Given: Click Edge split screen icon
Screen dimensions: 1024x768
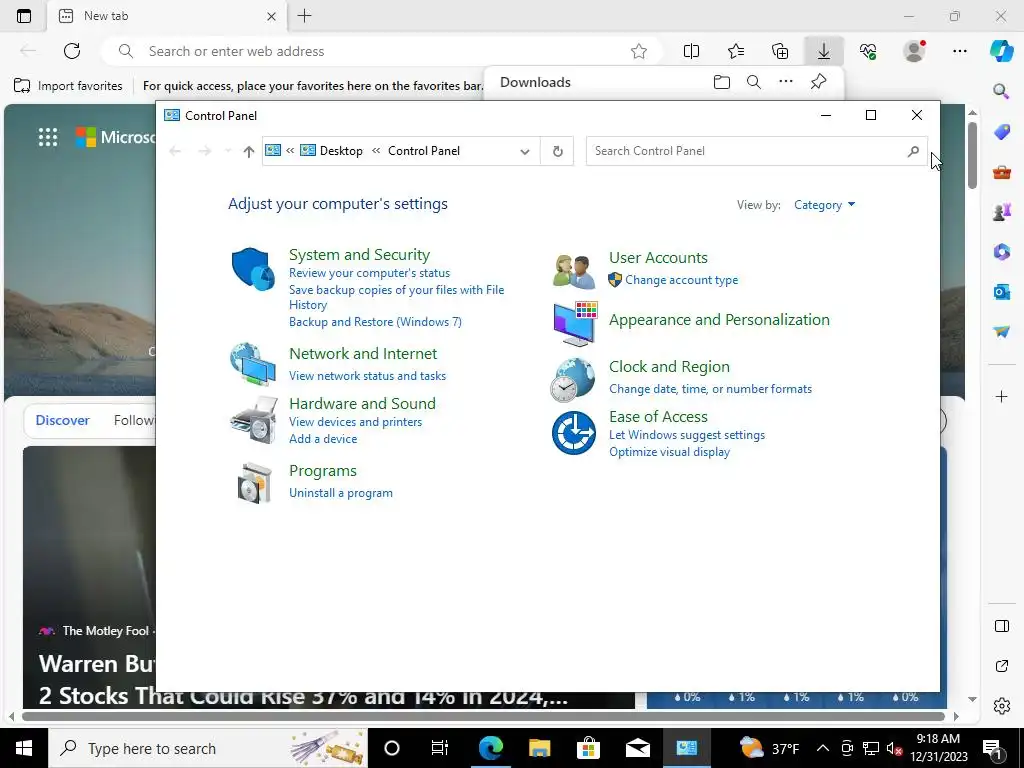Looking at the screenshot, I should coord(691,51).
